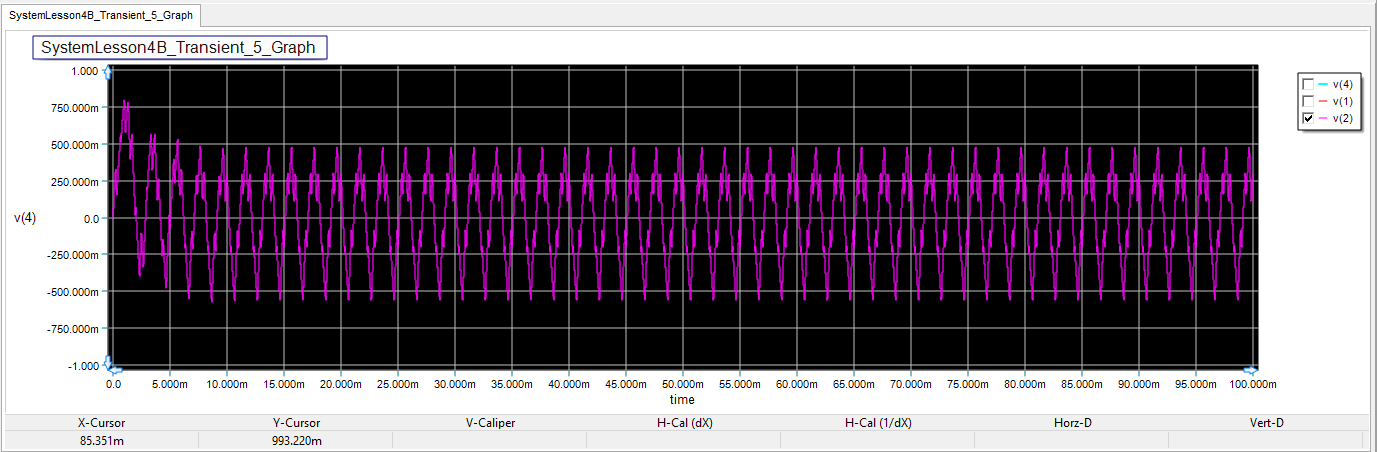The image size is (1377, 452).
Task: Click the X-Cursor status header
Action: 101,423
